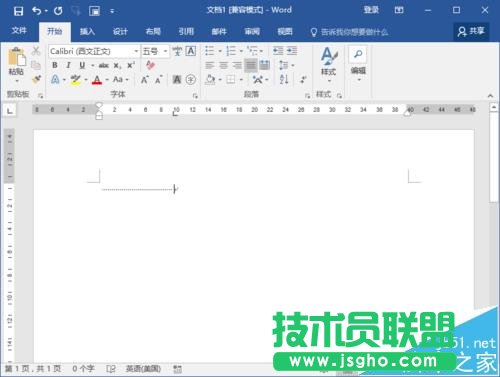500x377 pixels.
Task: Toggle Subscript formatting
Action: [117, 66]
